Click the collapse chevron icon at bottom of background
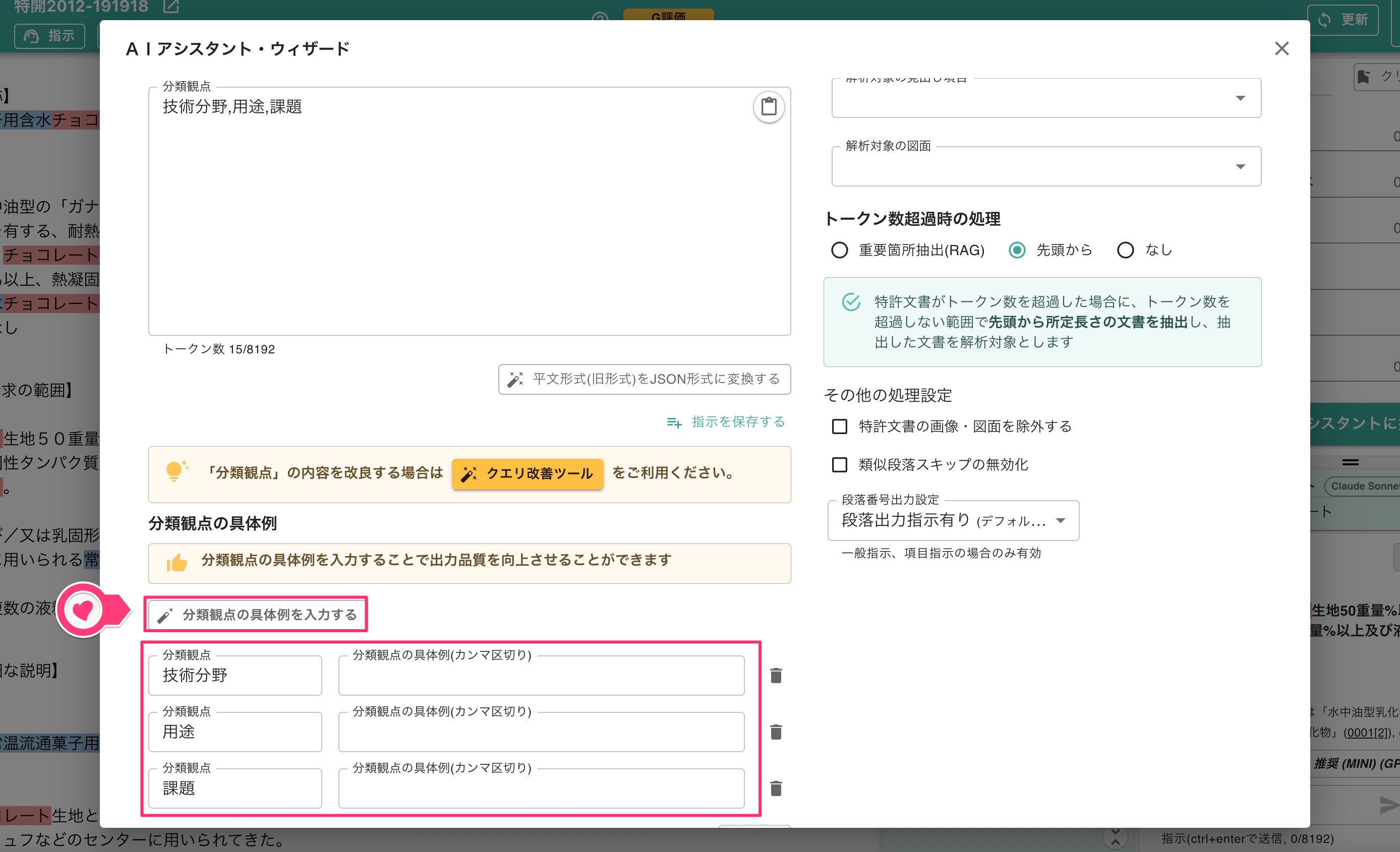 pyautogui.click(x=1116, y=837)
